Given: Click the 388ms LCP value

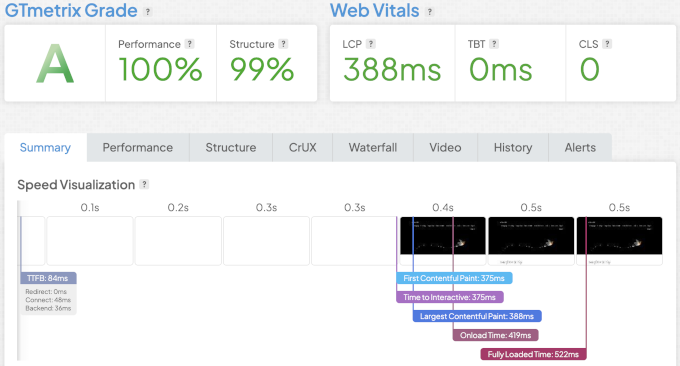Looking at the screenshot, I should point(392,69).
